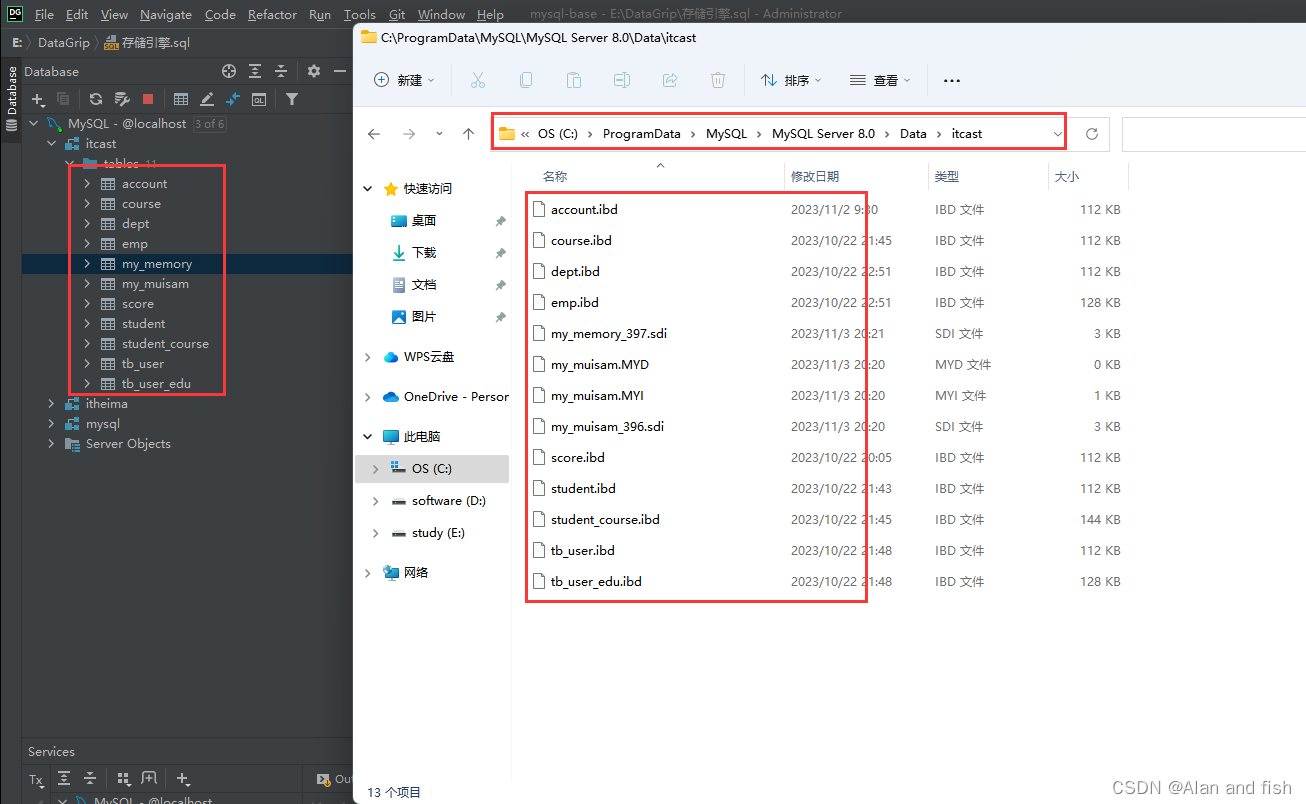This screenshot has height=804, width=1306.
Task: Open Data Source Properties wrench icon
Action: point(122,99)
